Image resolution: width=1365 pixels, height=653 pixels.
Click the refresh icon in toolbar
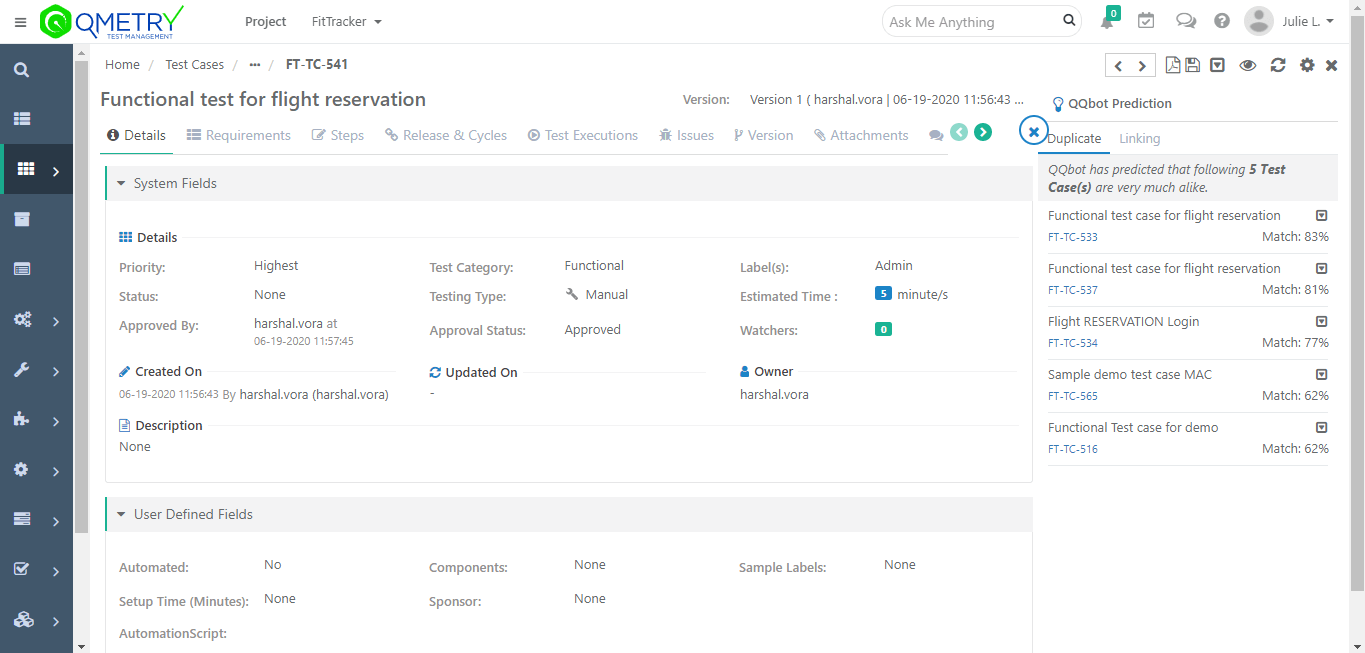point(1278,65)
